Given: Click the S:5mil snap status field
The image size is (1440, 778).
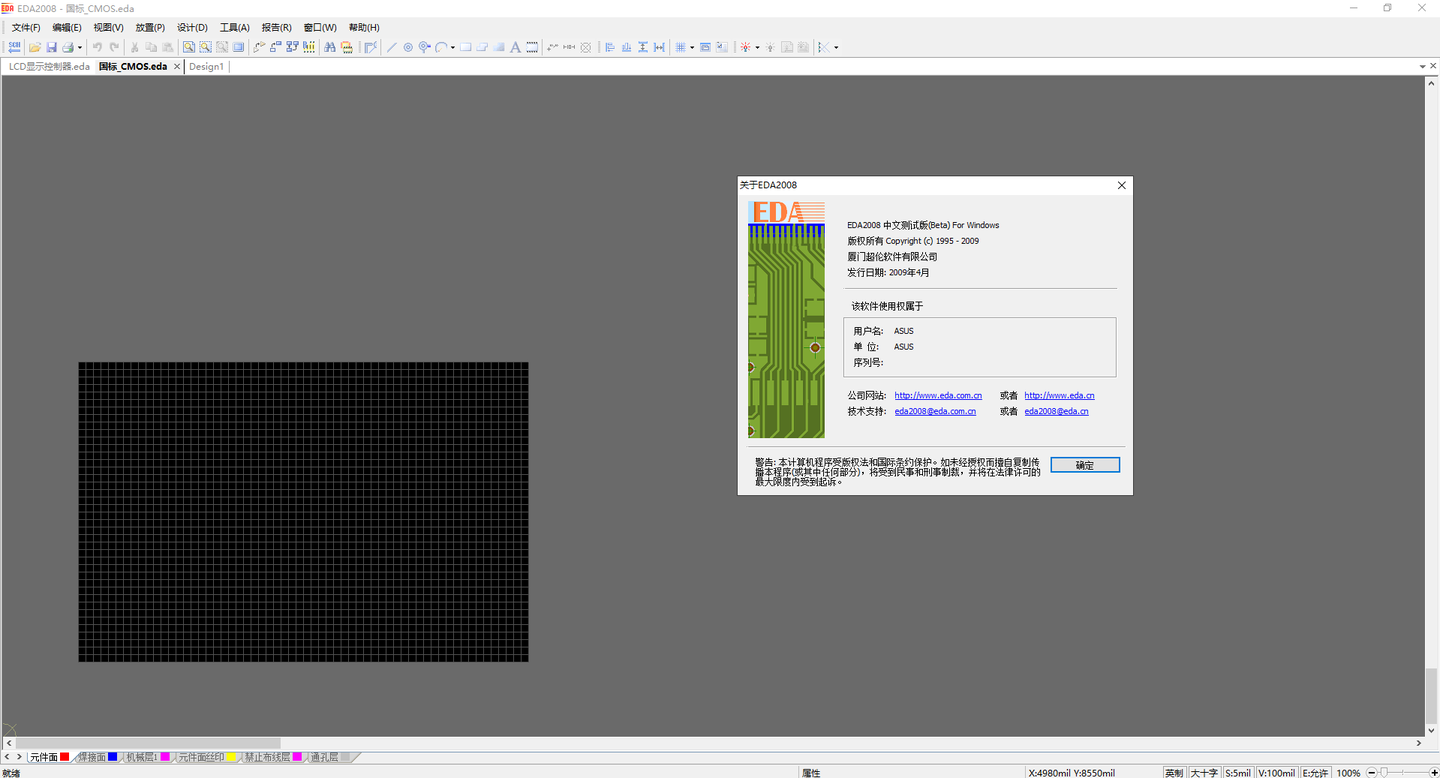Looking at the screenshot, I should (x=1239, y=773).
